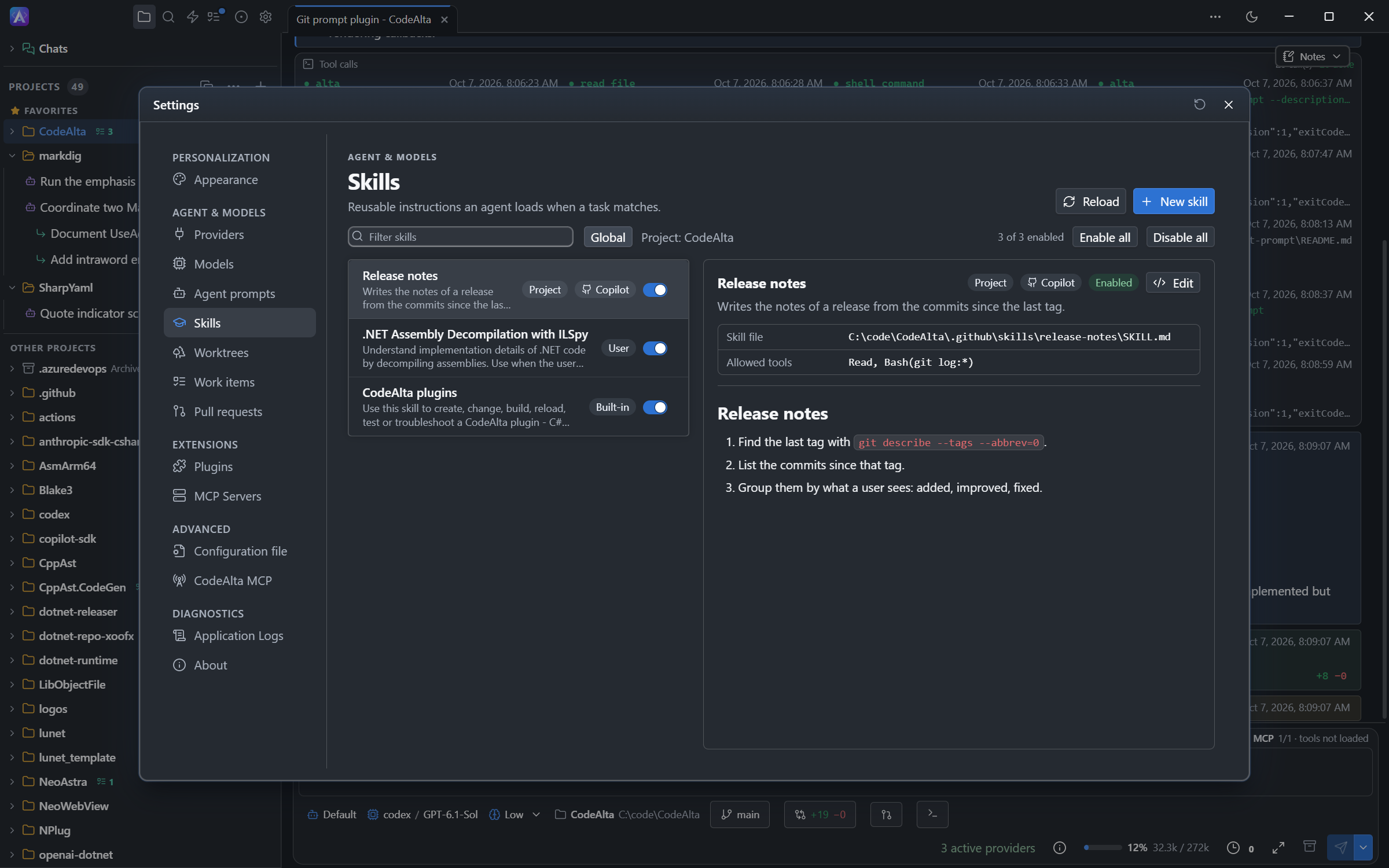This screenshot has height=868, width=1389.
Task: Click the Filter skills search field
Action: pos(461,237)
